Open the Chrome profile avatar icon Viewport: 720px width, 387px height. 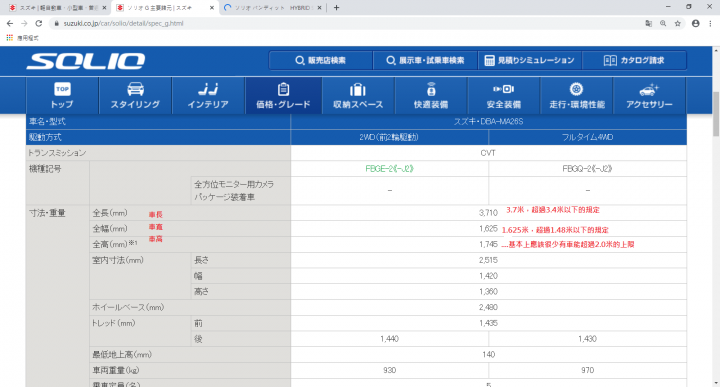click(x=696, y=23)
